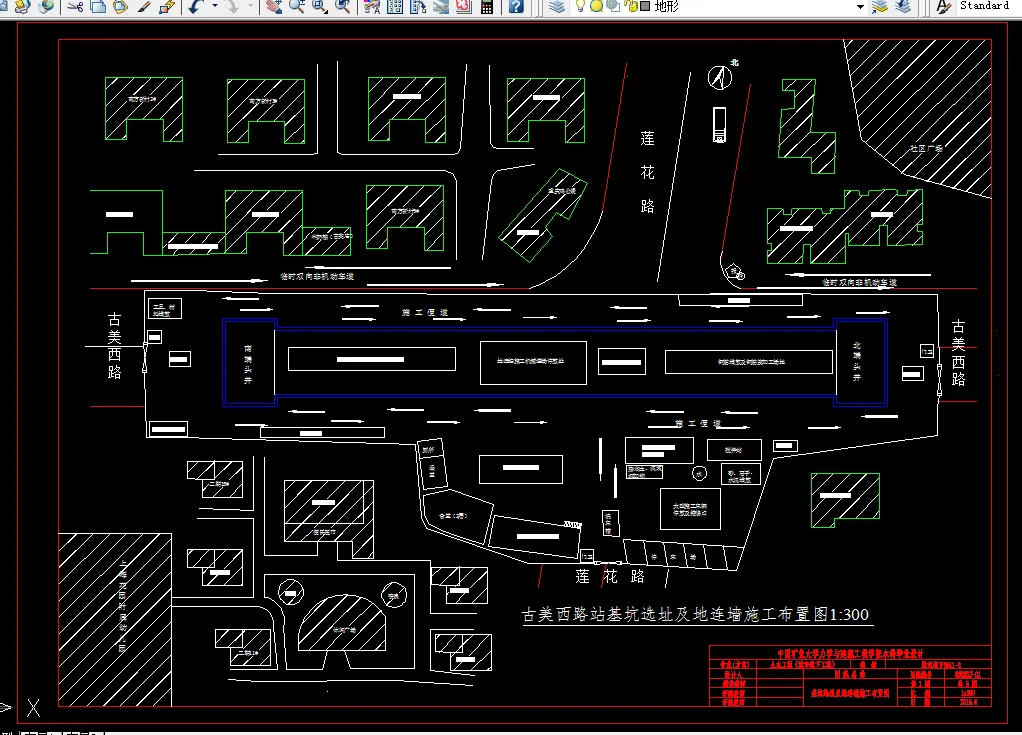Expand the 地形 layer dropdown list
Viewport: 1022px width, 735px height.
860,7
